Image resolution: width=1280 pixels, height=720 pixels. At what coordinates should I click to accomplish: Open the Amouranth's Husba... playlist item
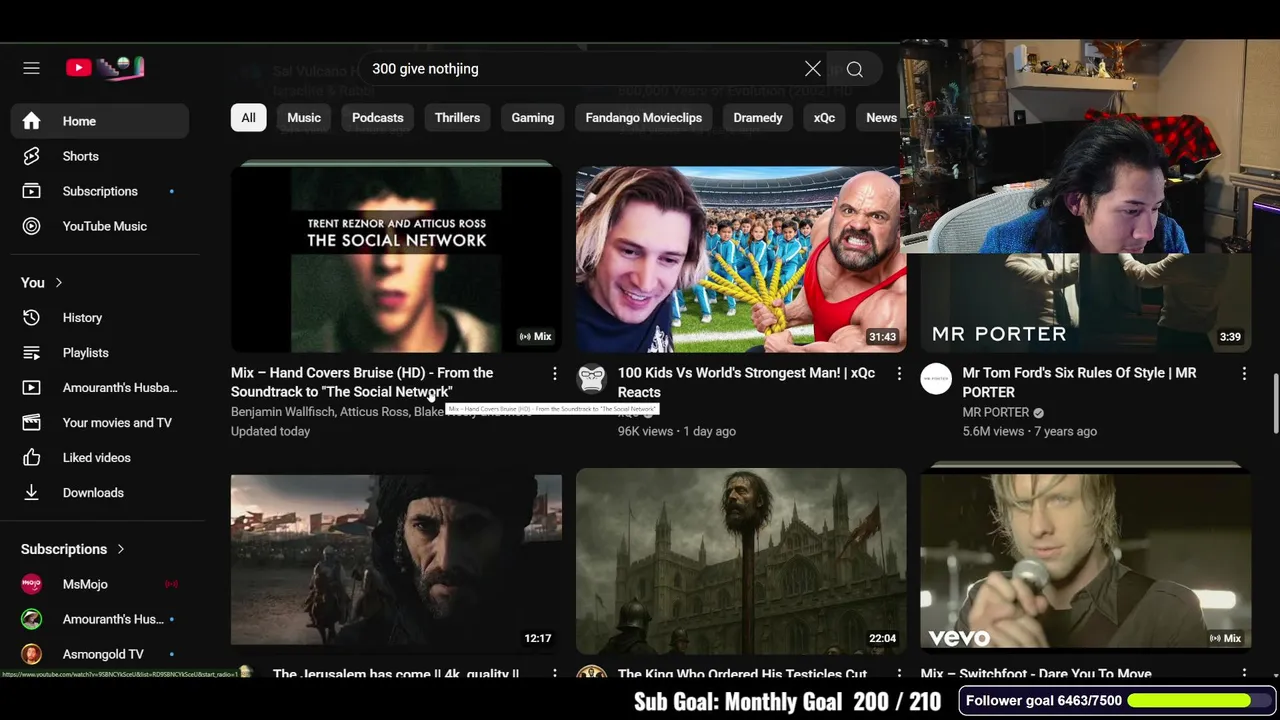(100, 388)
